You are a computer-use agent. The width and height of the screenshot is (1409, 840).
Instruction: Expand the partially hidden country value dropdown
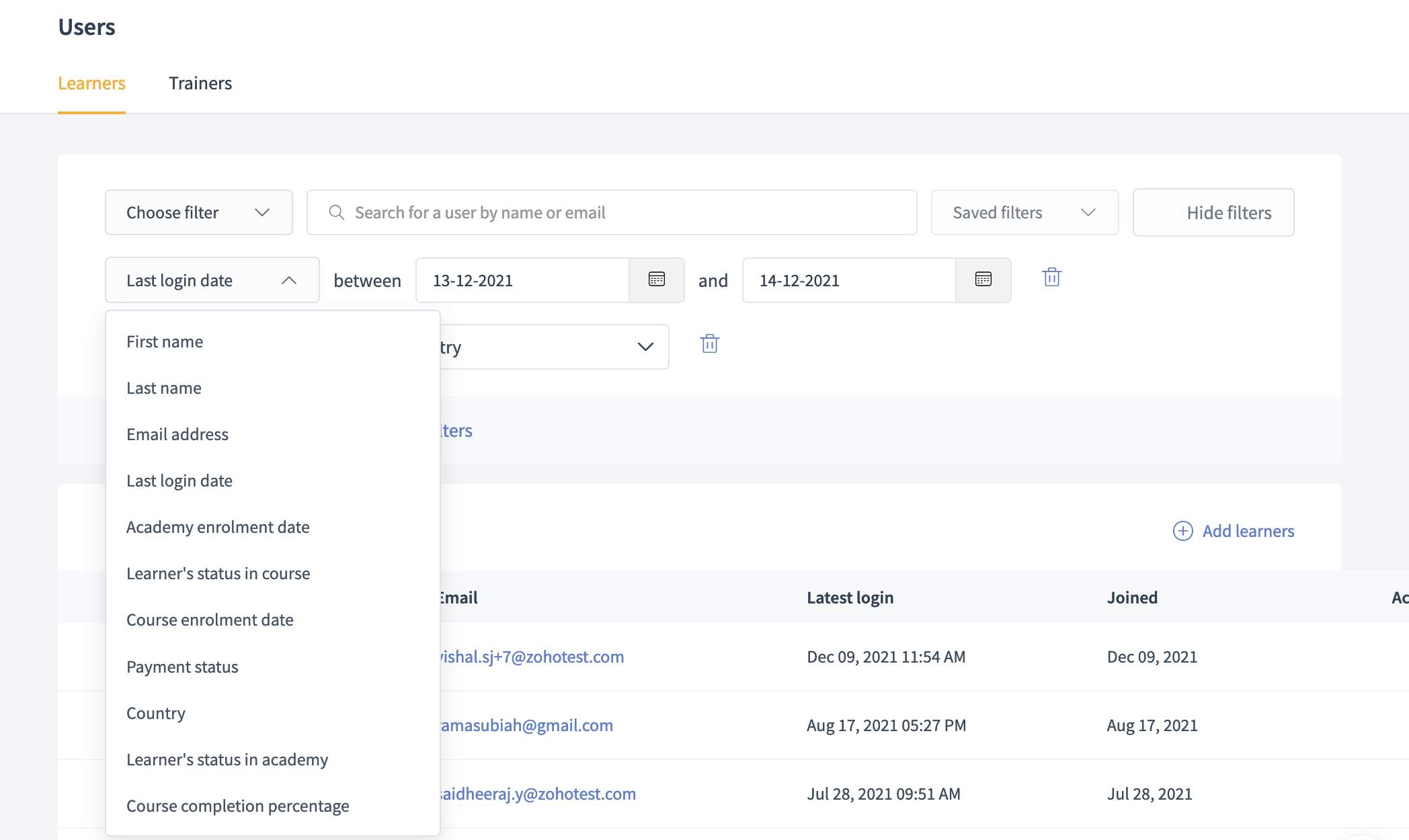point(644,347)
